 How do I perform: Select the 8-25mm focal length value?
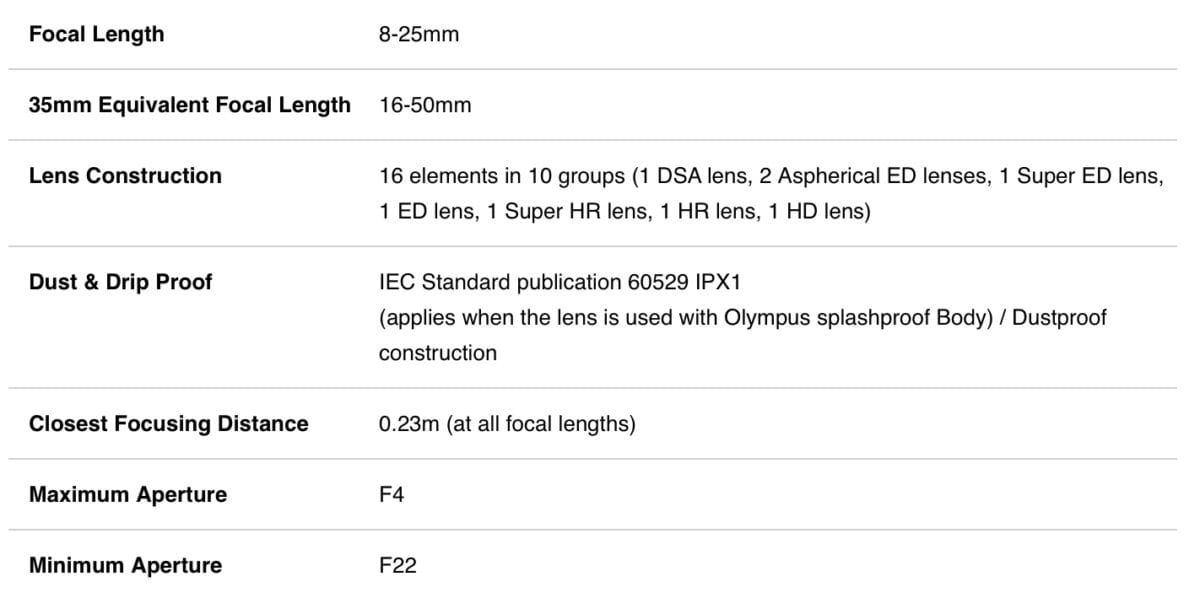pyautogui.click(x=419, y=34)
